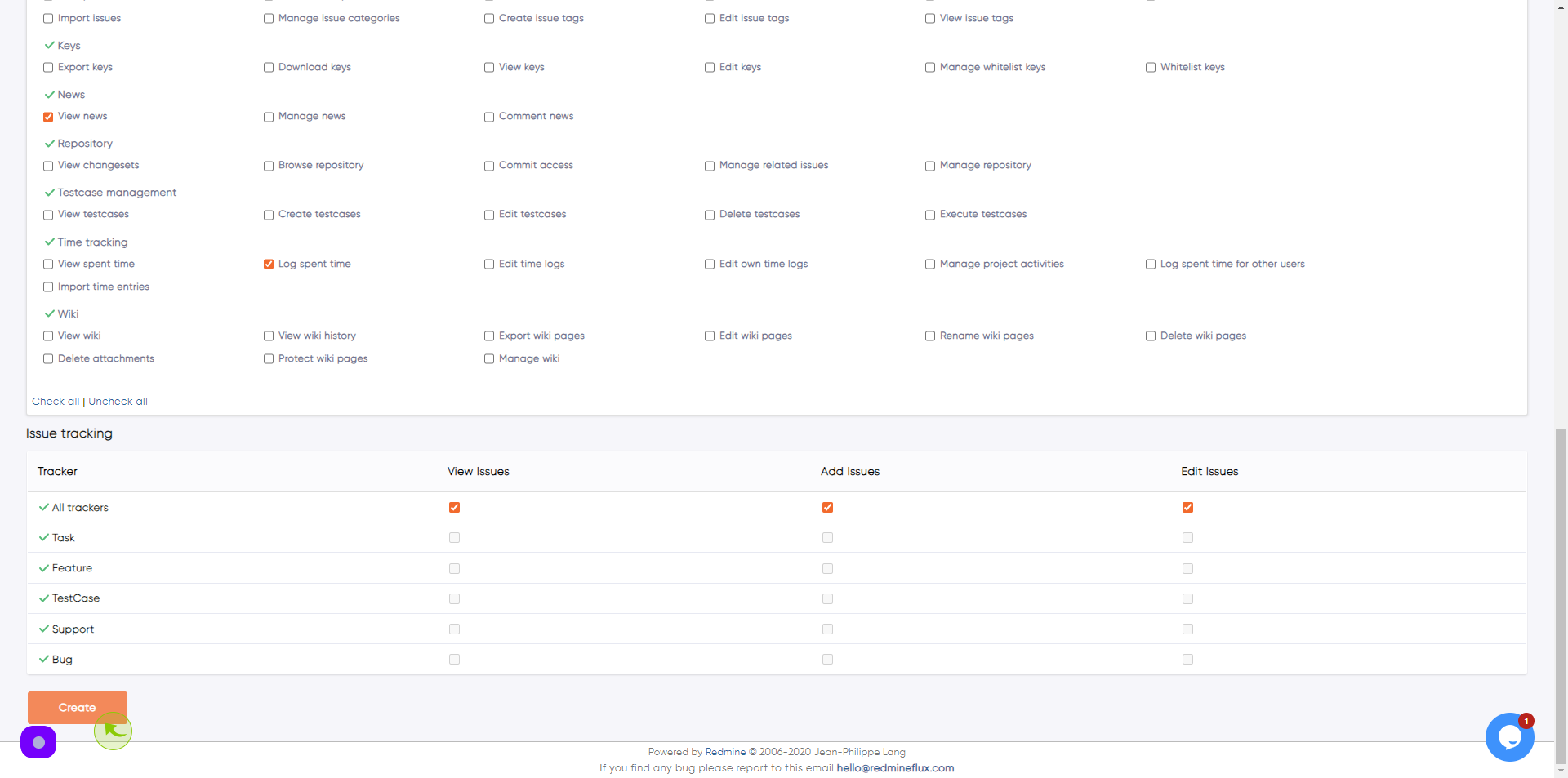Click the green checkmark beside Repository

(49, 143)
